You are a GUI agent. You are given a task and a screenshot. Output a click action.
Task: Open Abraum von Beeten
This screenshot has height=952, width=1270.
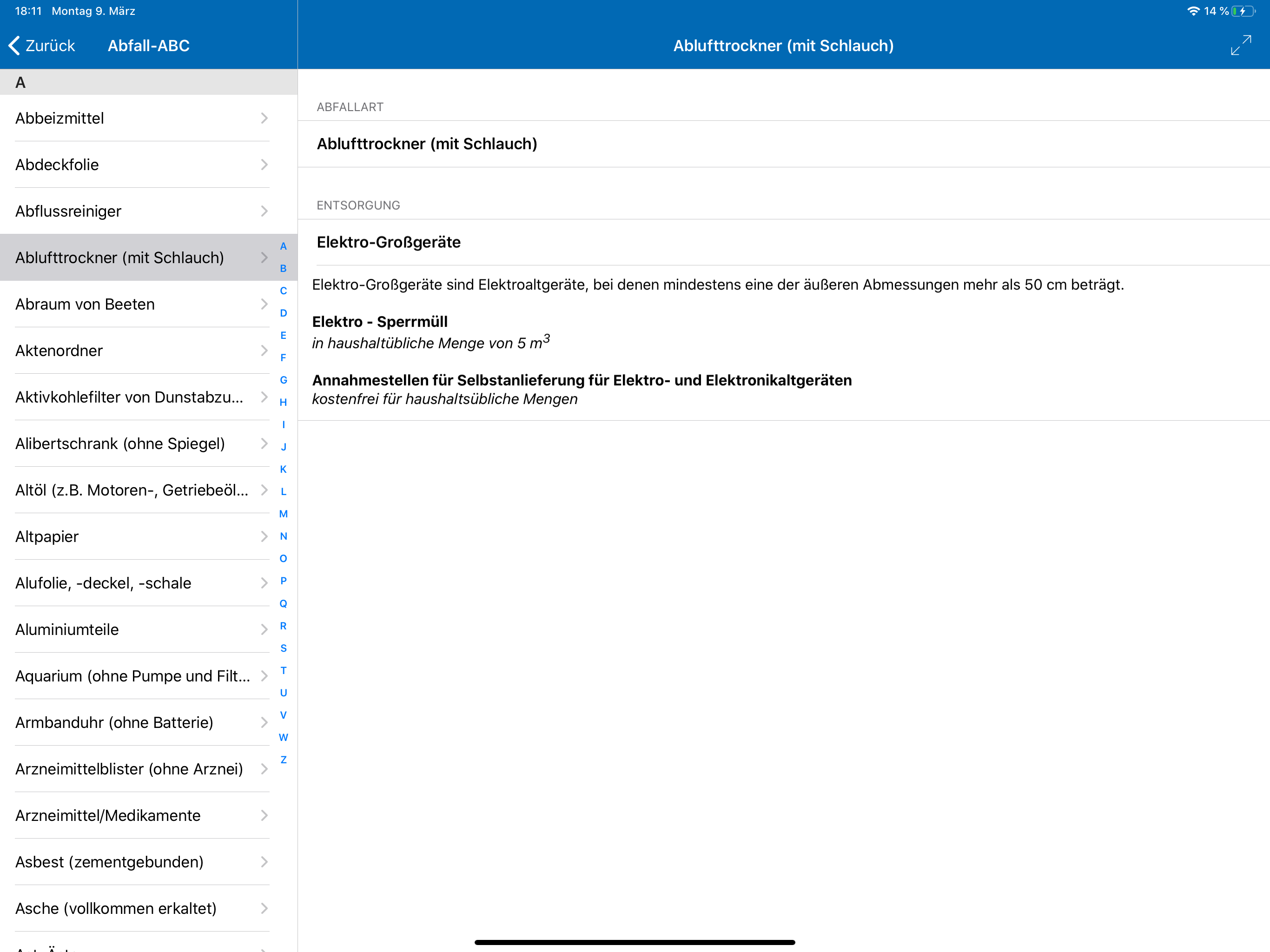pyautogui.click(x=149, y=304)
